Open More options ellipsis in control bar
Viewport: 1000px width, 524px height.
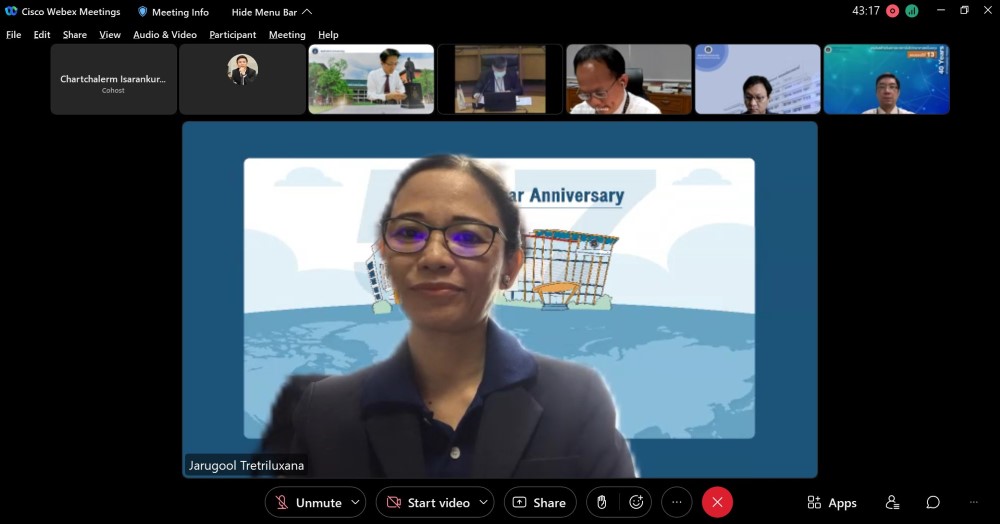pos(677,502)
